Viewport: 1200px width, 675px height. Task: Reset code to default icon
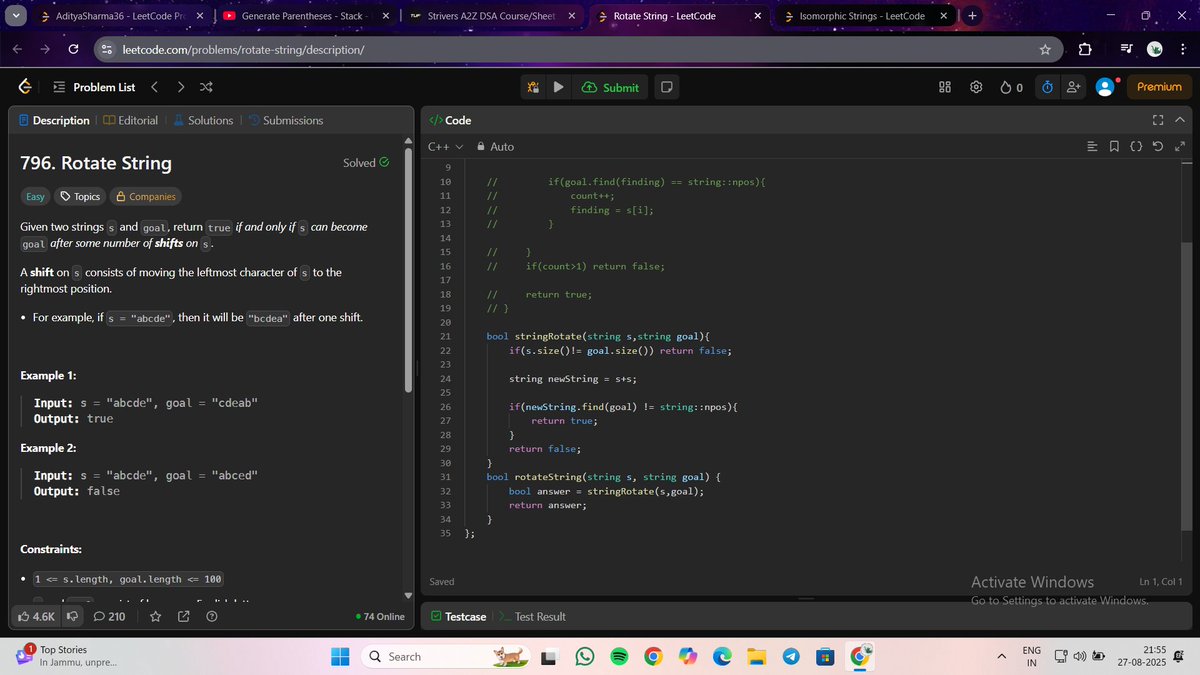coord(1158,147)
